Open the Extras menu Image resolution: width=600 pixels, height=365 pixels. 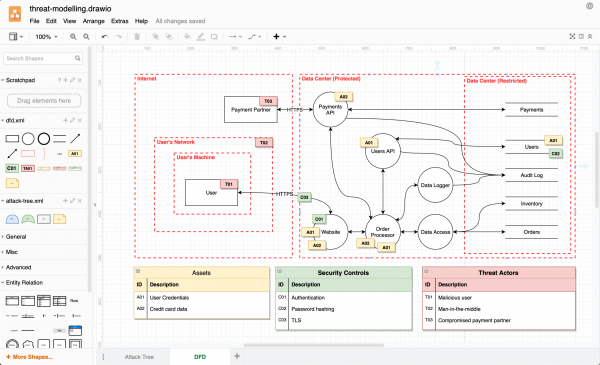tap(119, 21)
